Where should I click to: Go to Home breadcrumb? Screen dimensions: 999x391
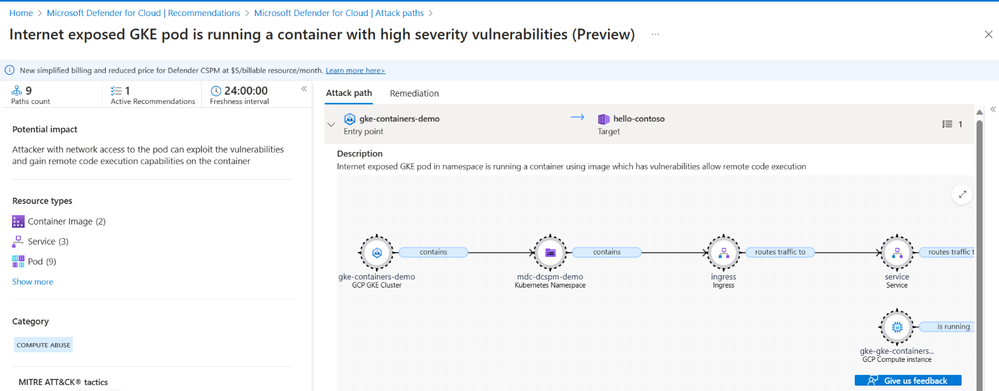tap(21, 13)
